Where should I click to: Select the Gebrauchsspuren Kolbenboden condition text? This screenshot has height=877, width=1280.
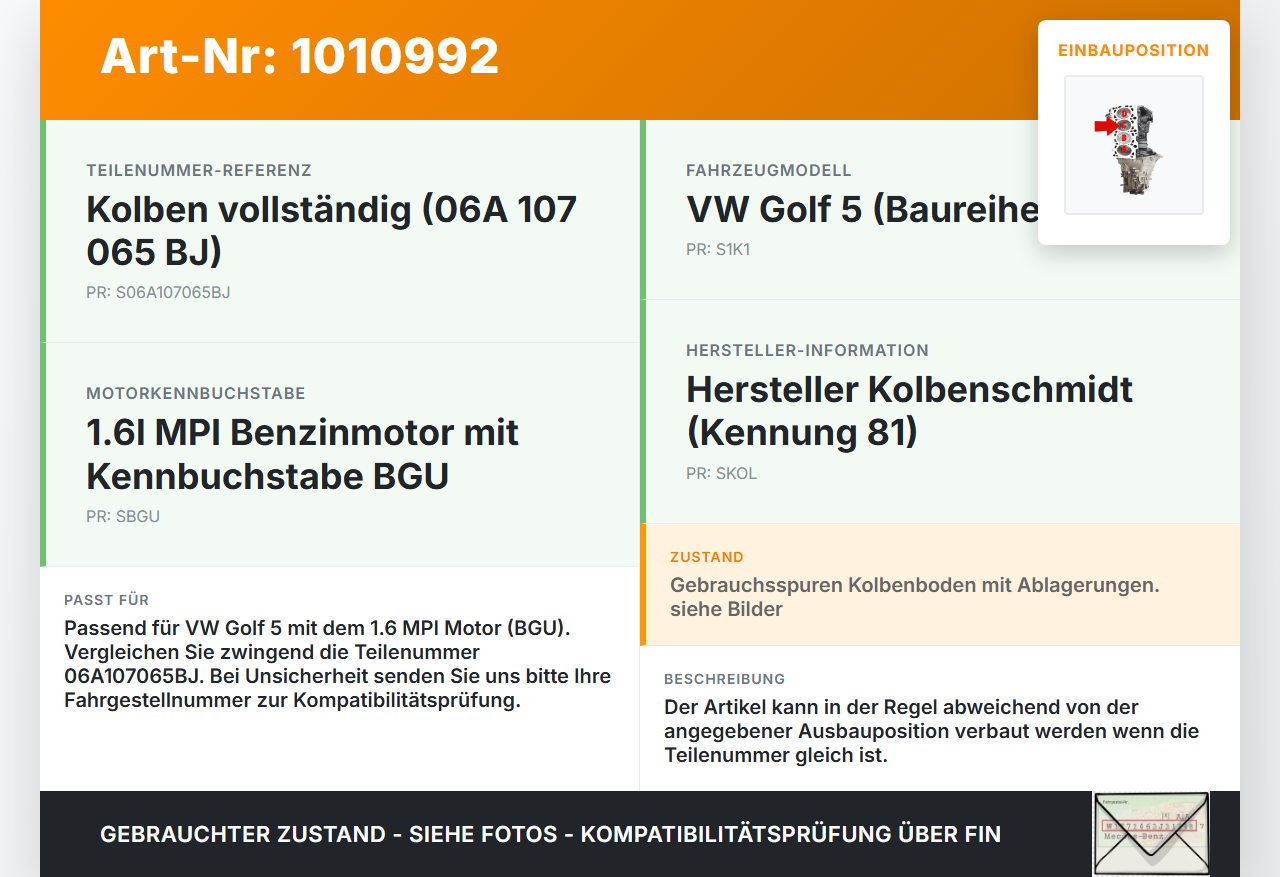click(x=915, y=597)
